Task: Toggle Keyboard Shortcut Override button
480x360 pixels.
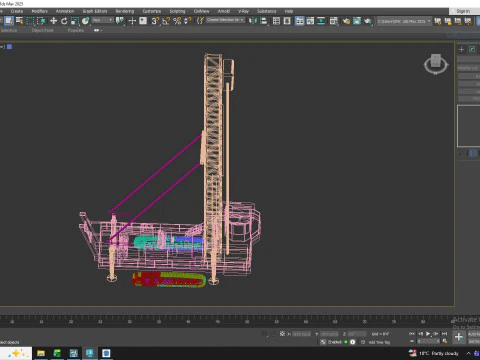Action: click(x=143, y=21)
